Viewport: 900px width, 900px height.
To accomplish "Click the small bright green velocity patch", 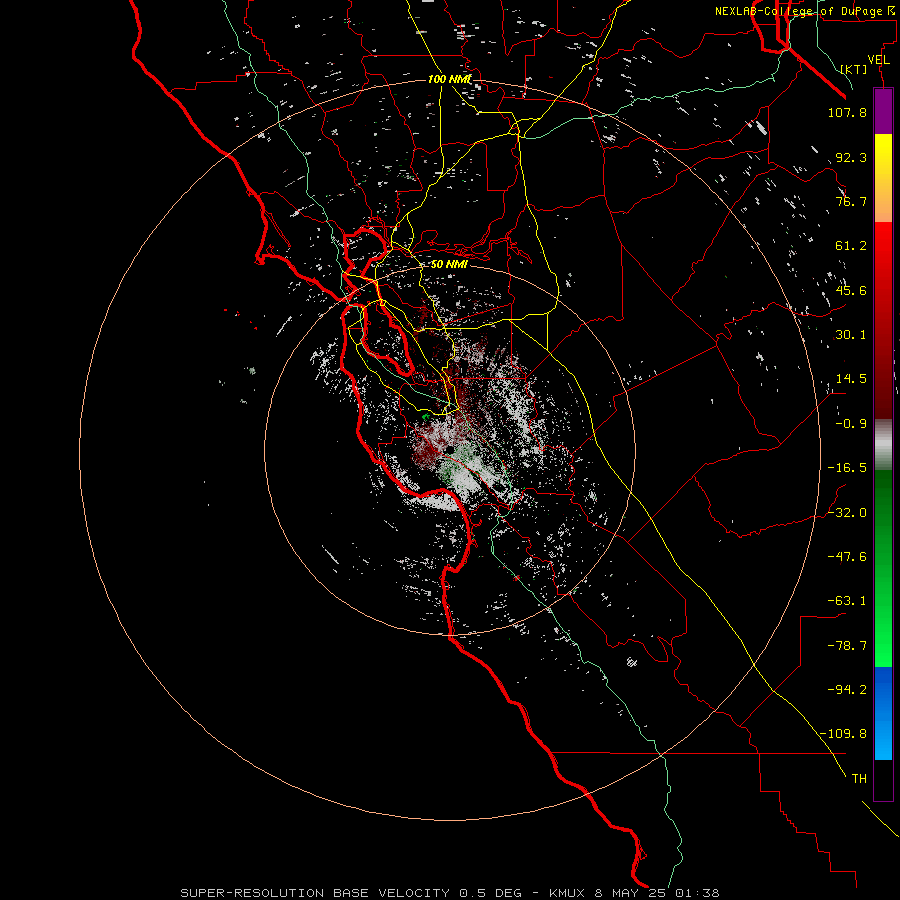I will [426, 416].
